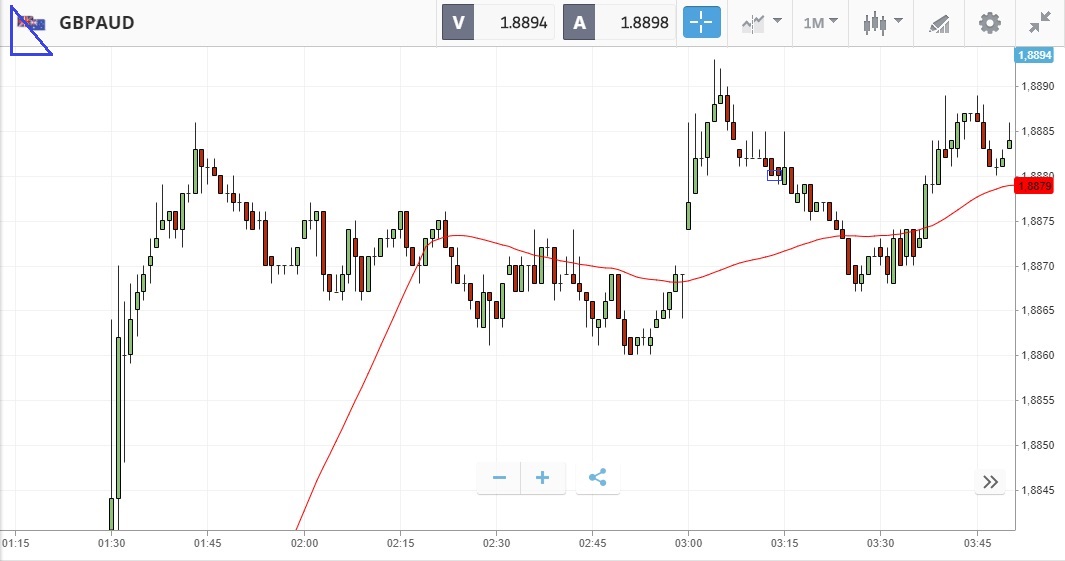Open the 1M timeframe dropdown
Screen dimensions: 1065x561
(820, 22)
